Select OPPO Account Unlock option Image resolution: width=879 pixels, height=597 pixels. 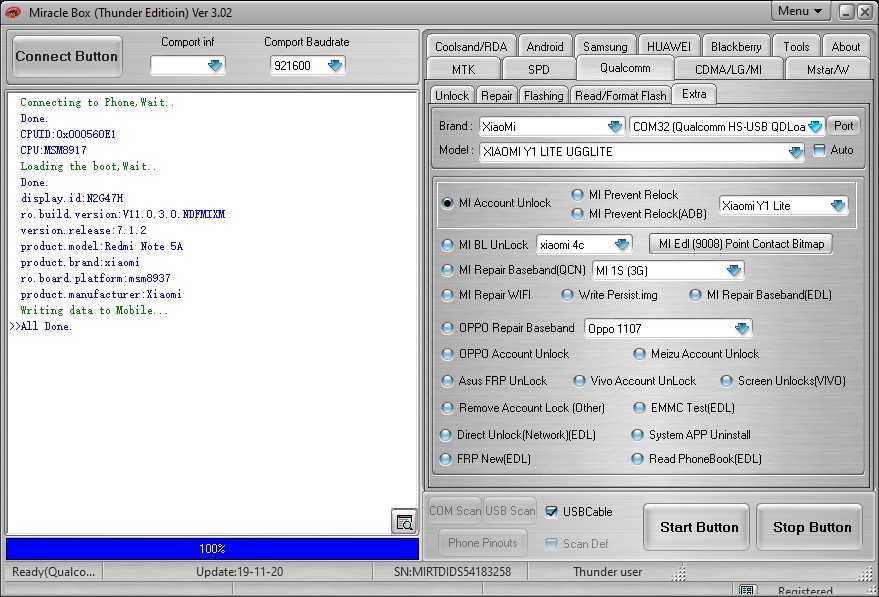(447, 354)
